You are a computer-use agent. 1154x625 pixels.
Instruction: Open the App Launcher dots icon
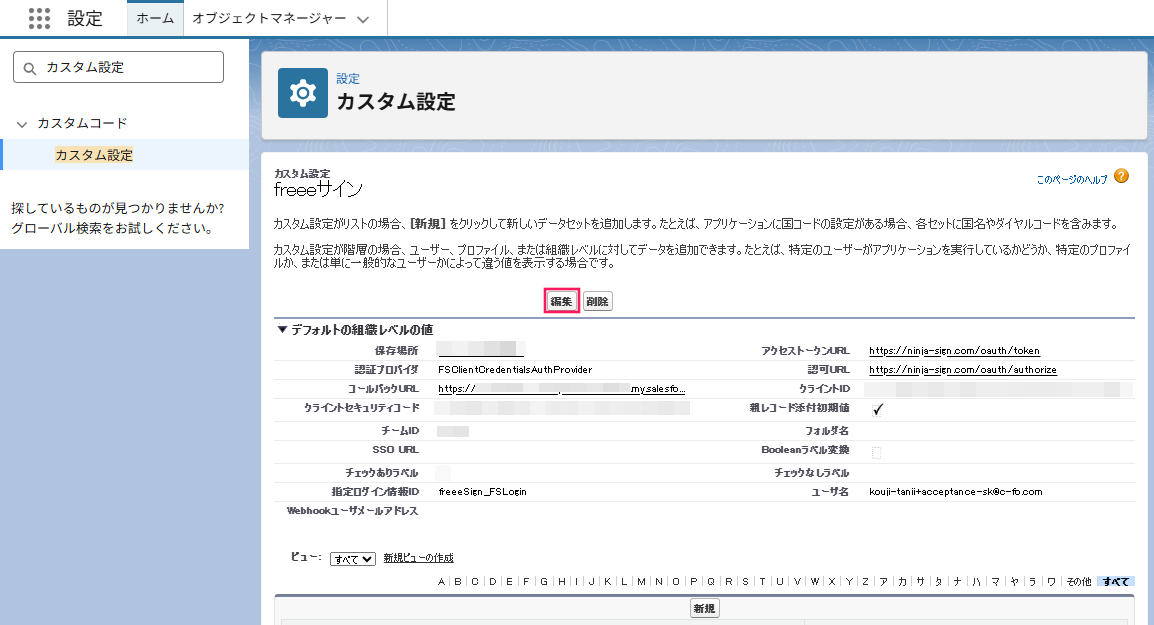click(x=39, y=18)
